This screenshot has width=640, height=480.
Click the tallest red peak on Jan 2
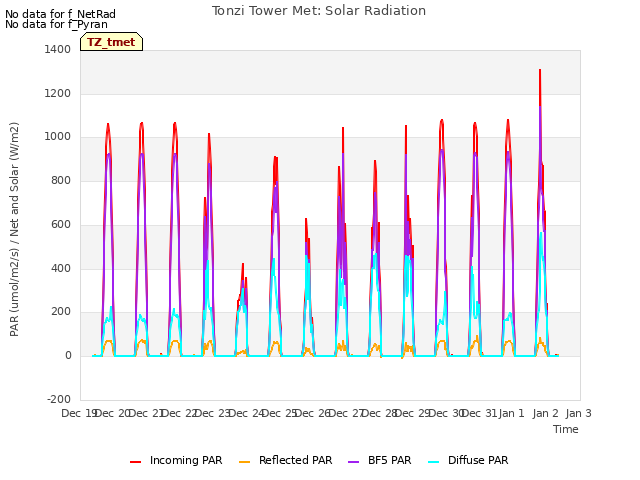tap(540, 71)
